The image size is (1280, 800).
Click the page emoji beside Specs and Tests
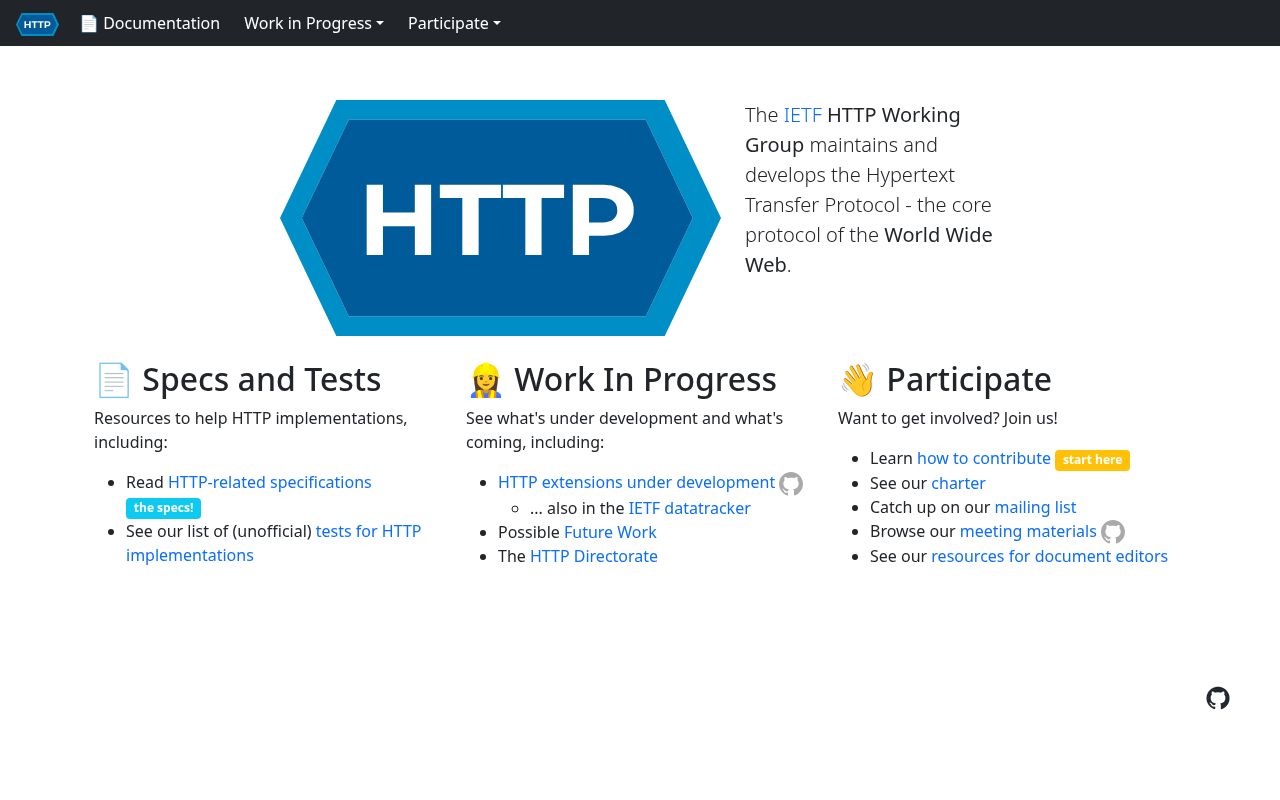(114, 379)
